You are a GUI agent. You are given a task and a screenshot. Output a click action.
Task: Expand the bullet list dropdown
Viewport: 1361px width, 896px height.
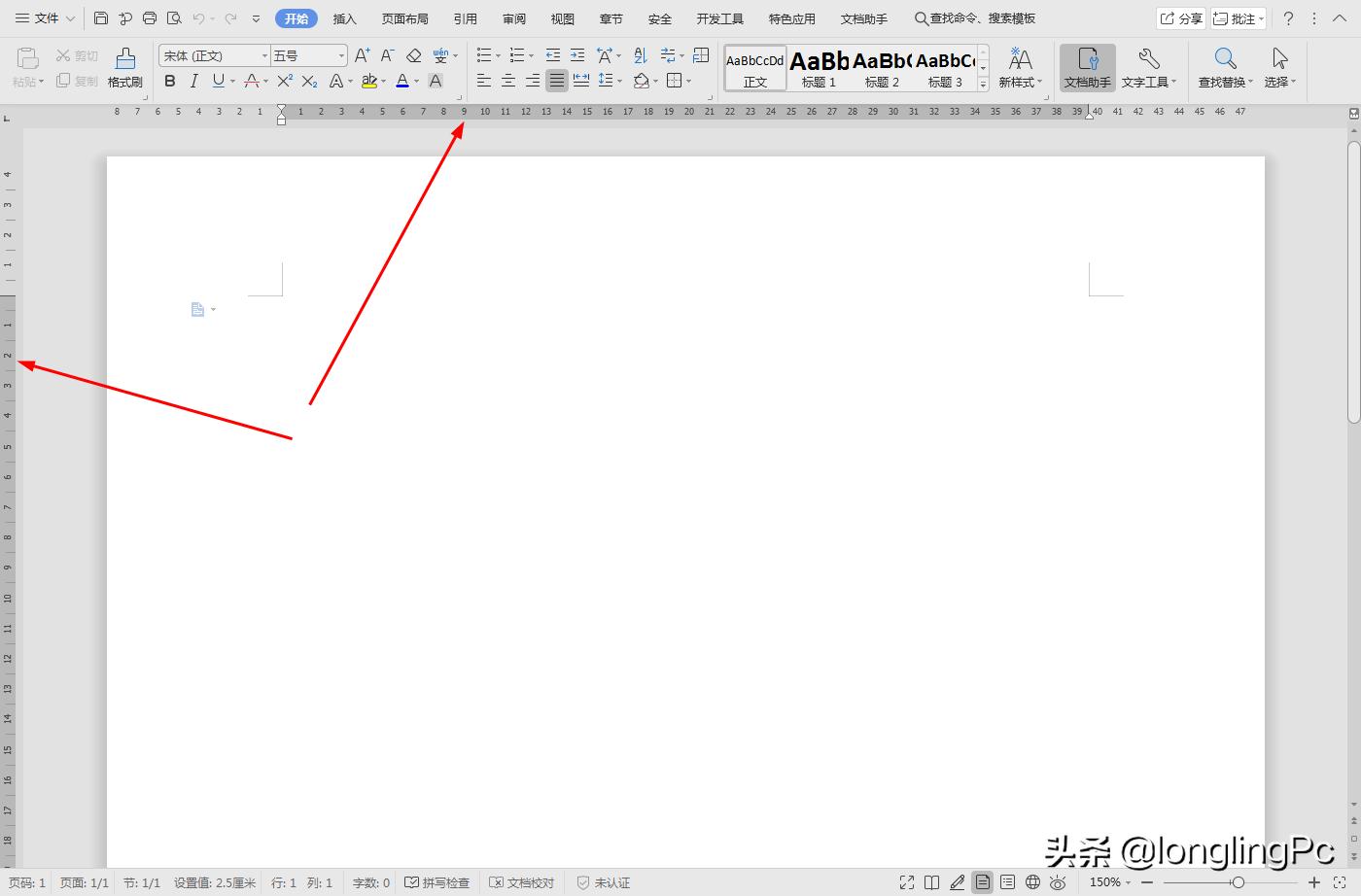coord(499,55)
